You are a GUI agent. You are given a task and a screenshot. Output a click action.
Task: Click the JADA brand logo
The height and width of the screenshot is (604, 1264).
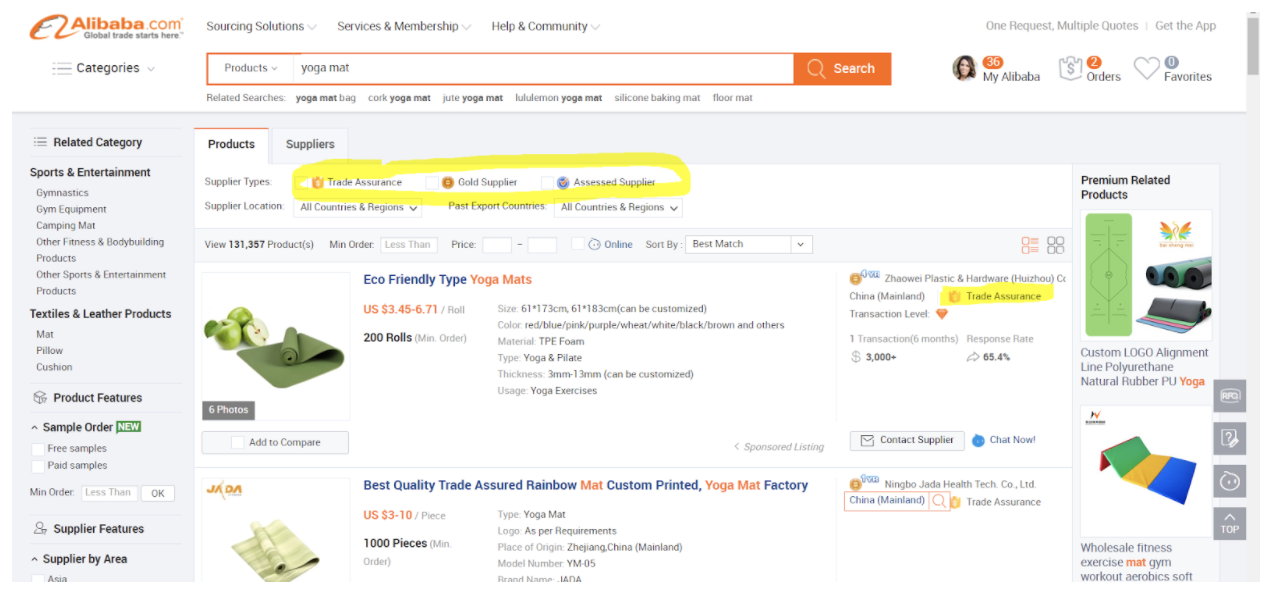[x=224, y=490]
